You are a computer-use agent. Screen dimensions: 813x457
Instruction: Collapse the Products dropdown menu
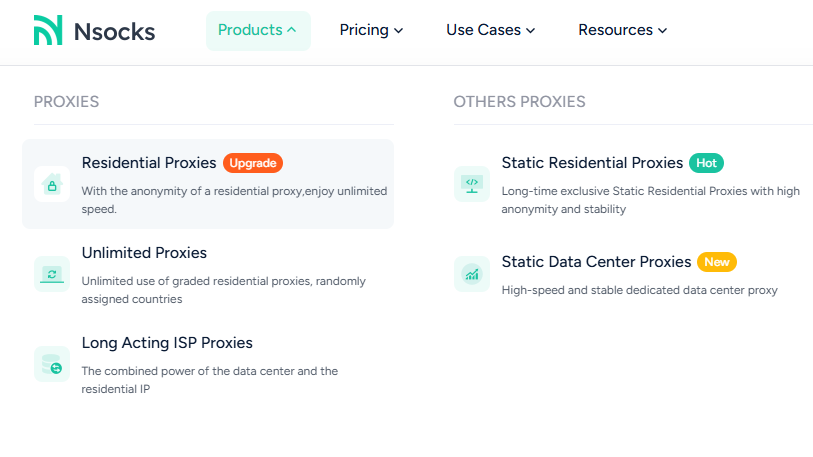coord(258,30)
